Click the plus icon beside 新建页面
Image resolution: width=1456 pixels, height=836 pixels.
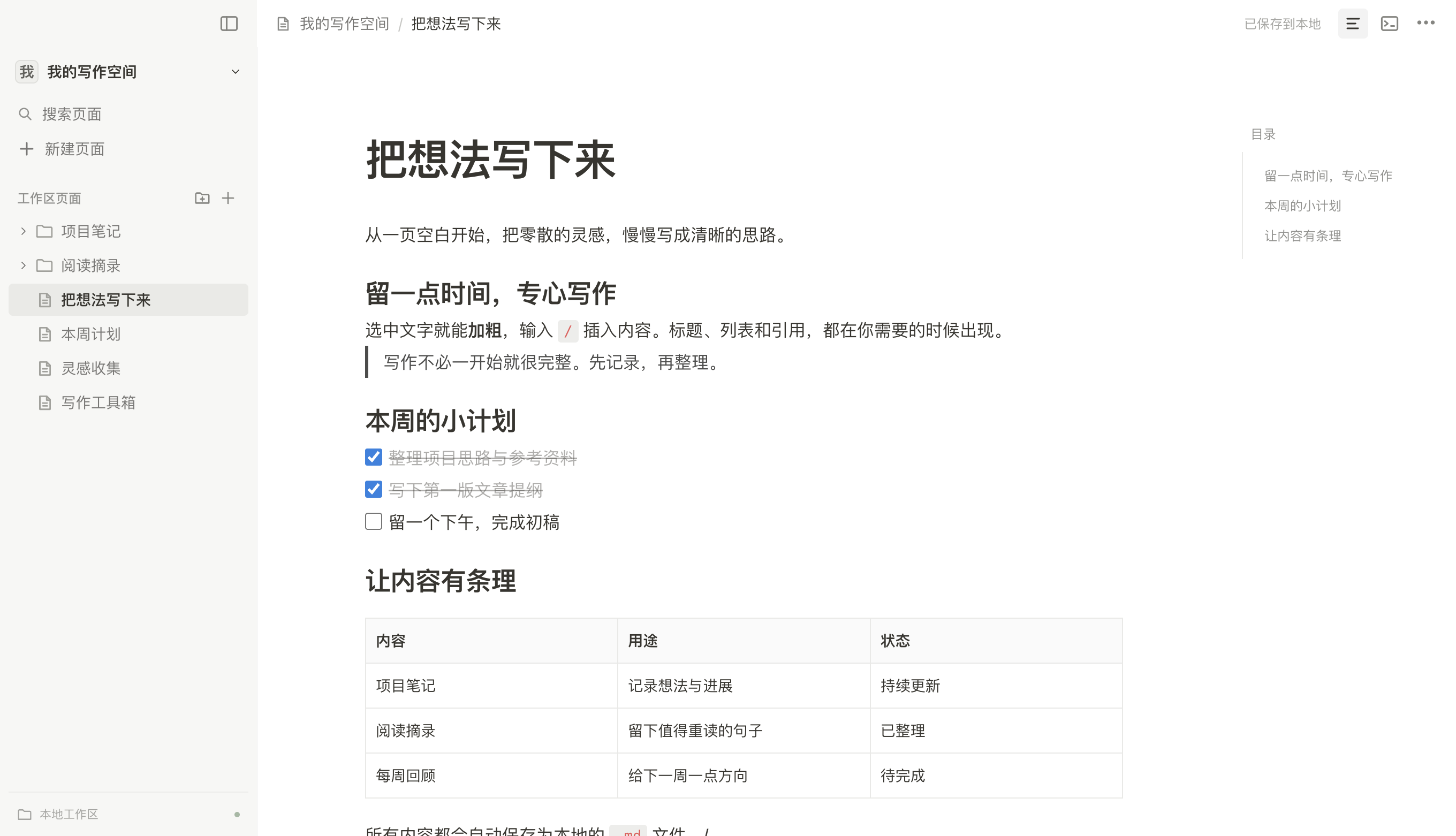(x=26, y=149)
